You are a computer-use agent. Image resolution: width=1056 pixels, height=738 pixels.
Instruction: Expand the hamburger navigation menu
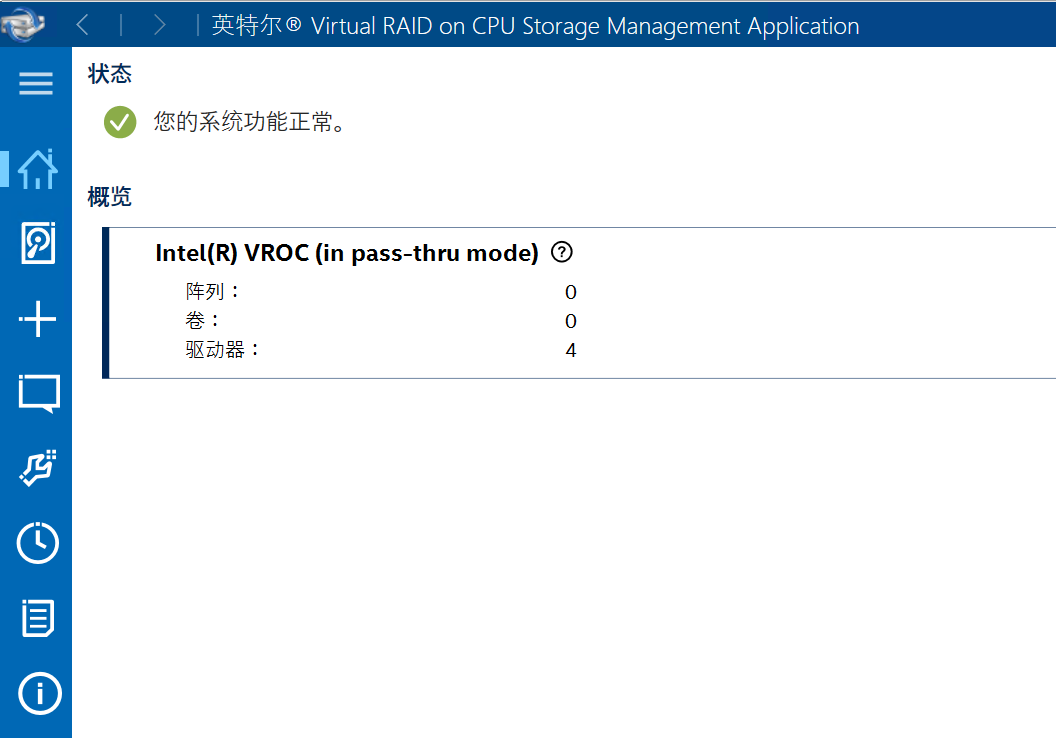36,83
